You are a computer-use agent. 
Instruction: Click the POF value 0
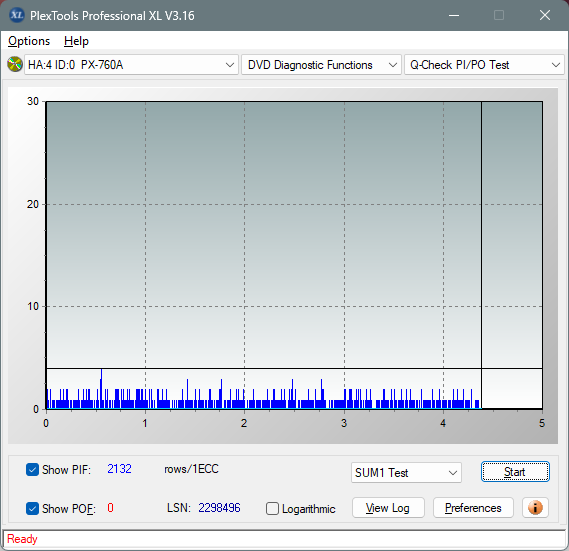point(110,507)
